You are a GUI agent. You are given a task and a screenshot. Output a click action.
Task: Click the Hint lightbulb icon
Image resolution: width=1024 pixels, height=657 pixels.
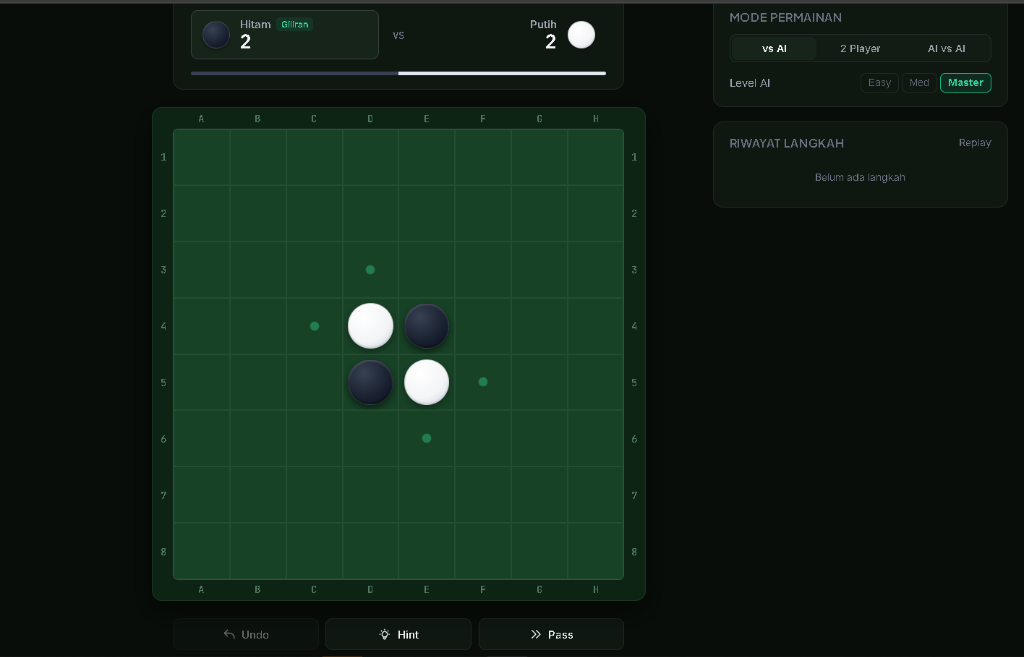pyautogui.click(x=385, y=634)
